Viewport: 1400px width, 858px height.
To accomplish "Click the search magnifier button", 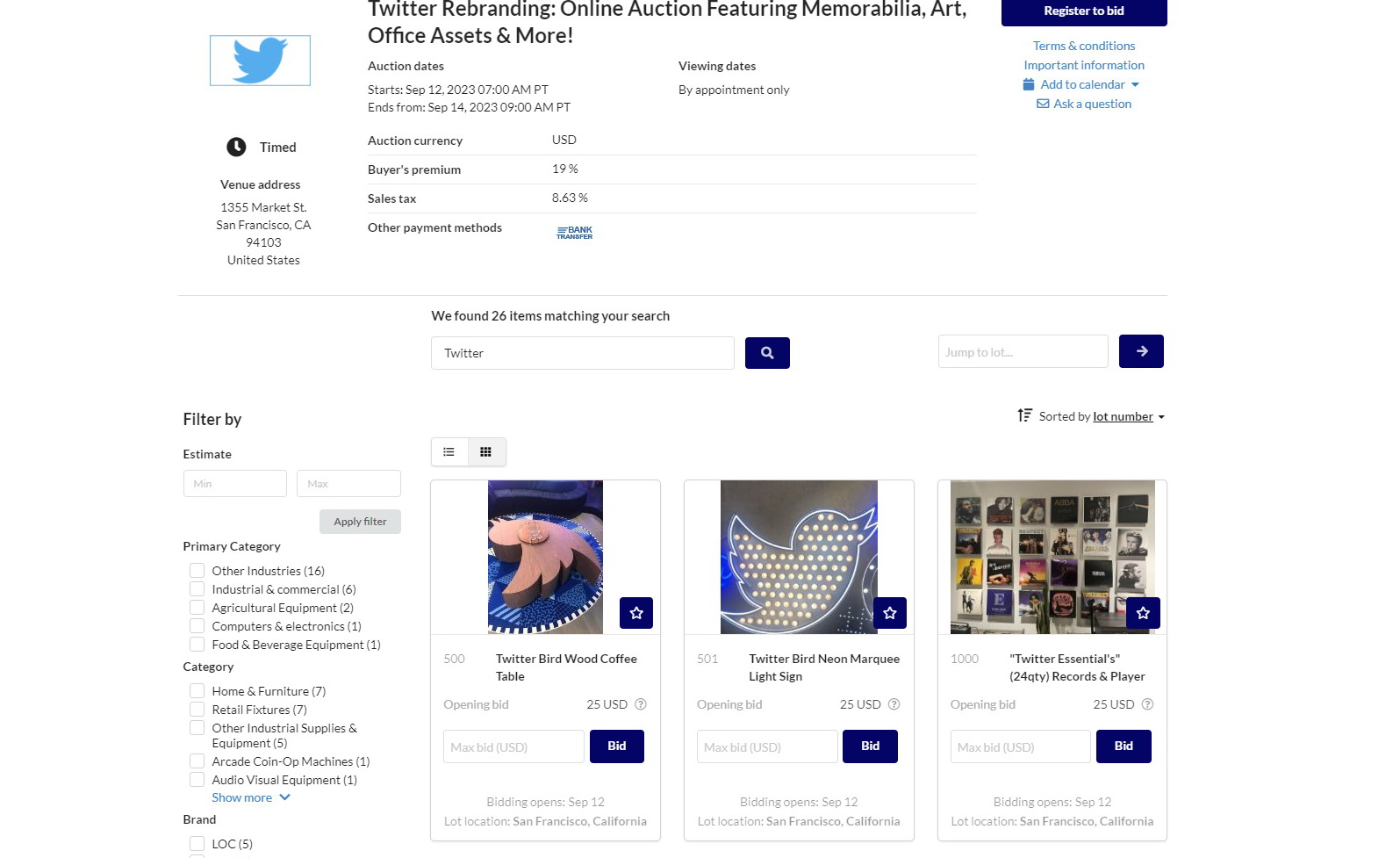I will tap(767, 353).
